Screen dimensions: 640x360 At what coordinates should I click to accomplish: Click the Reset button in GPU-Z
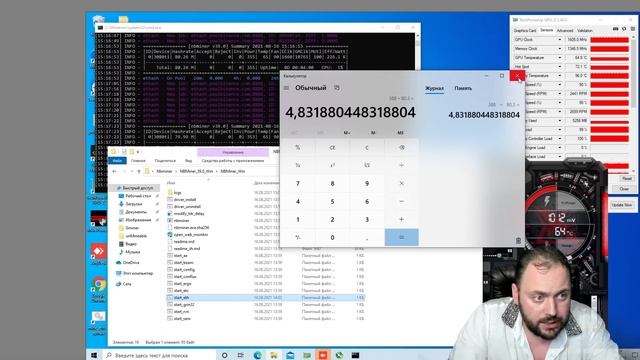[x=627, y=179]
